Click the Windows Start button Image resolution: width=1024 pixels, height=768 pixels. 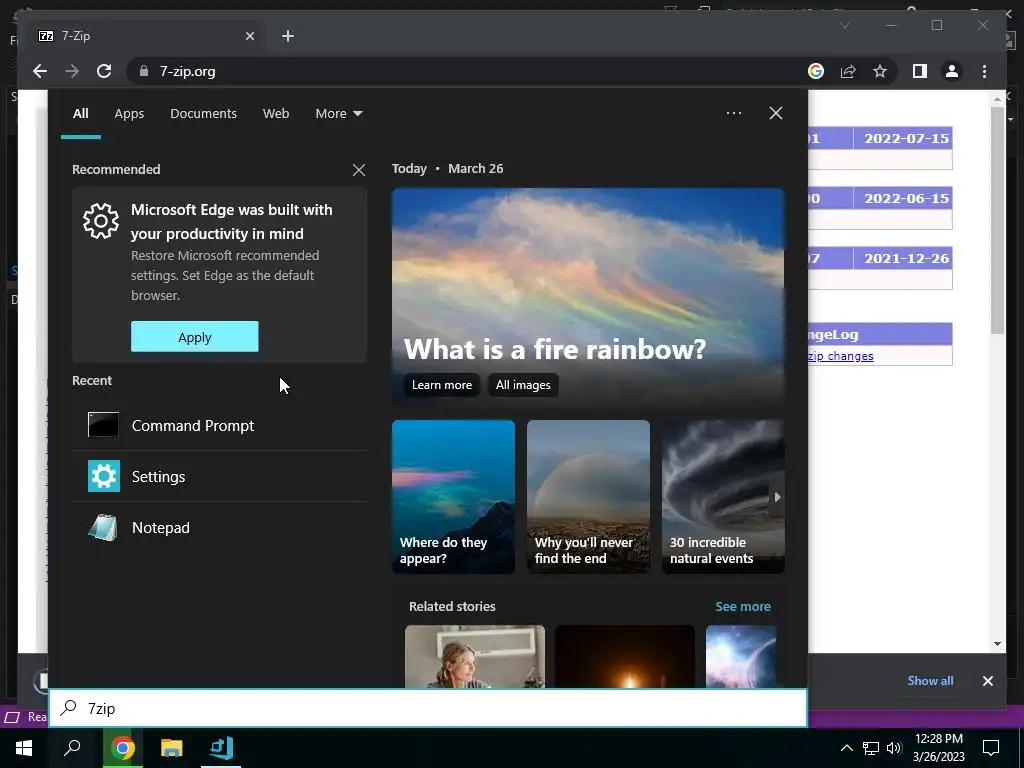[24, 748]
